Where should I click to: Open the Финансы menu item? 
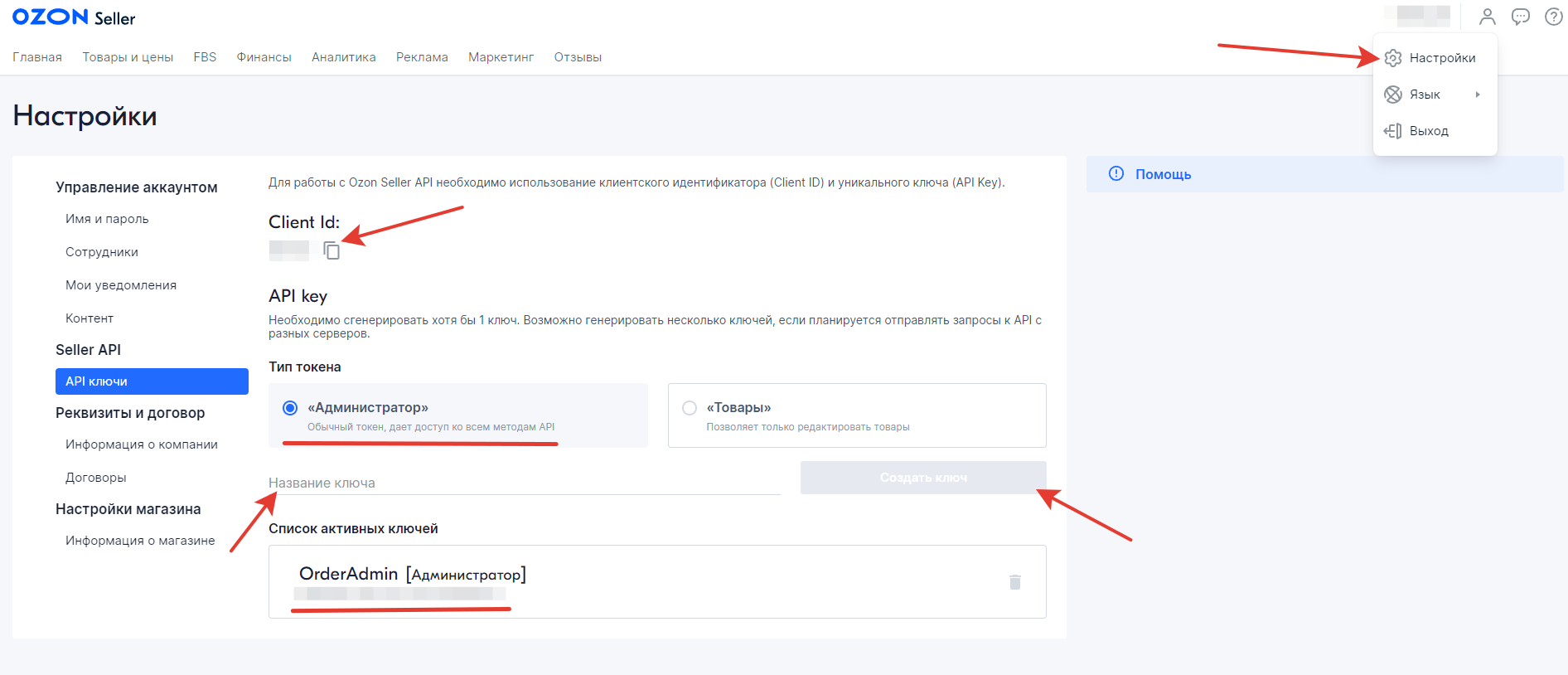point(264,57)
